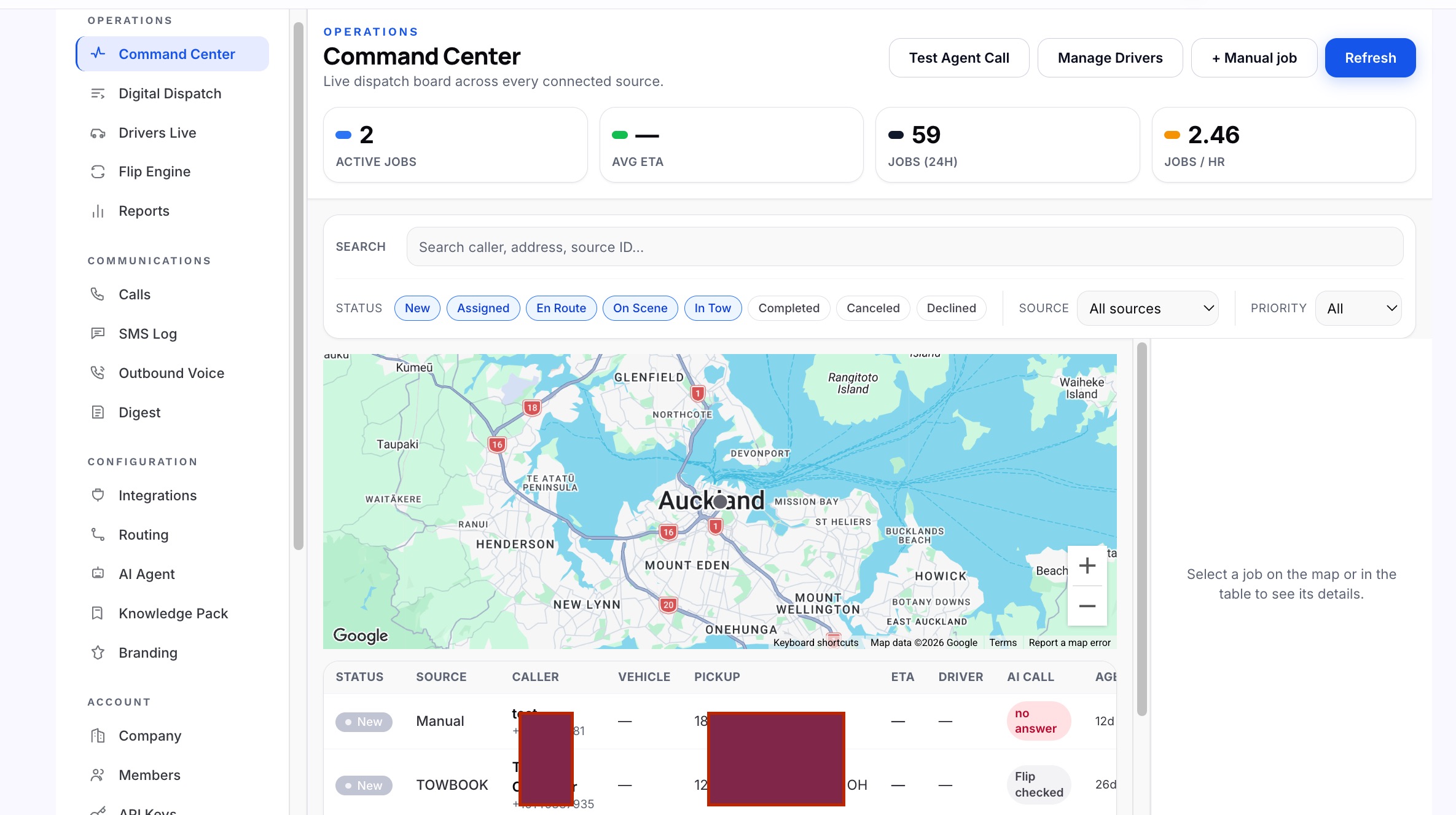The width and height of the screenshot is (1456, 815).
Task: Click the Command Center pulse icon
Action: coord(98,53)
